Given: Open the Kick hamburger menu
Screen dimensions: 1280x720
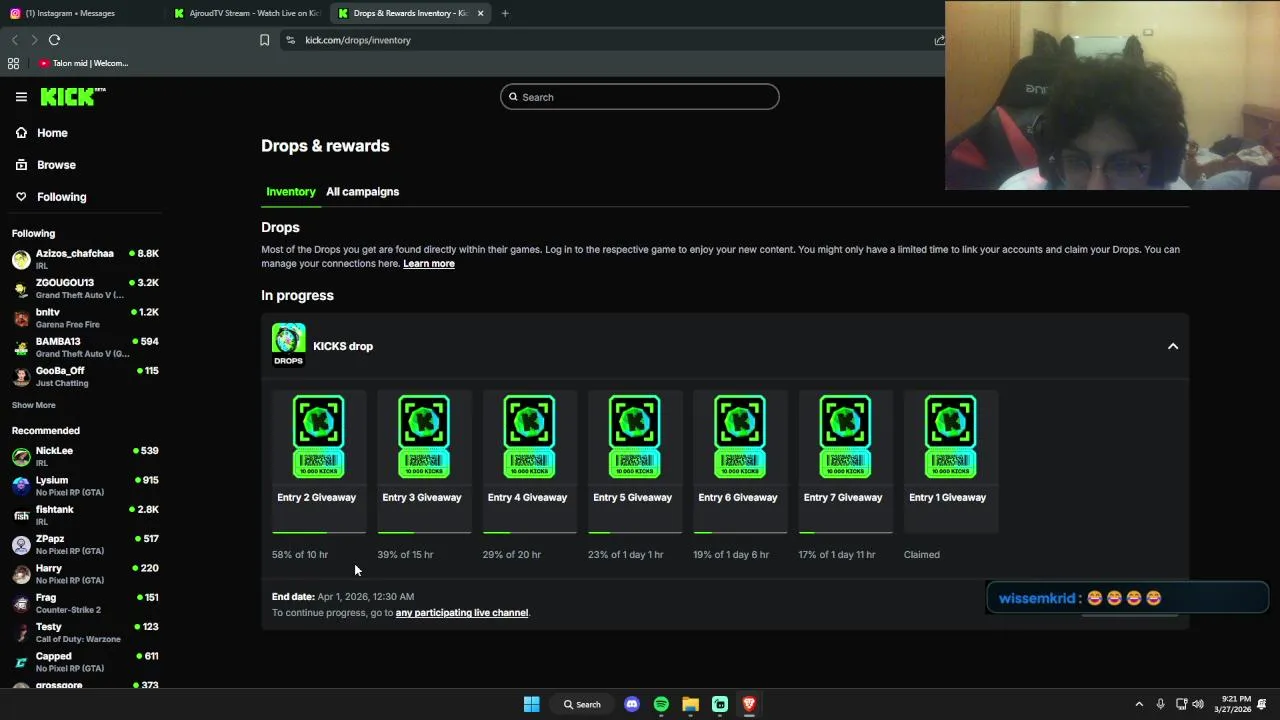Looking at the screenshot, I should point(21,97).
